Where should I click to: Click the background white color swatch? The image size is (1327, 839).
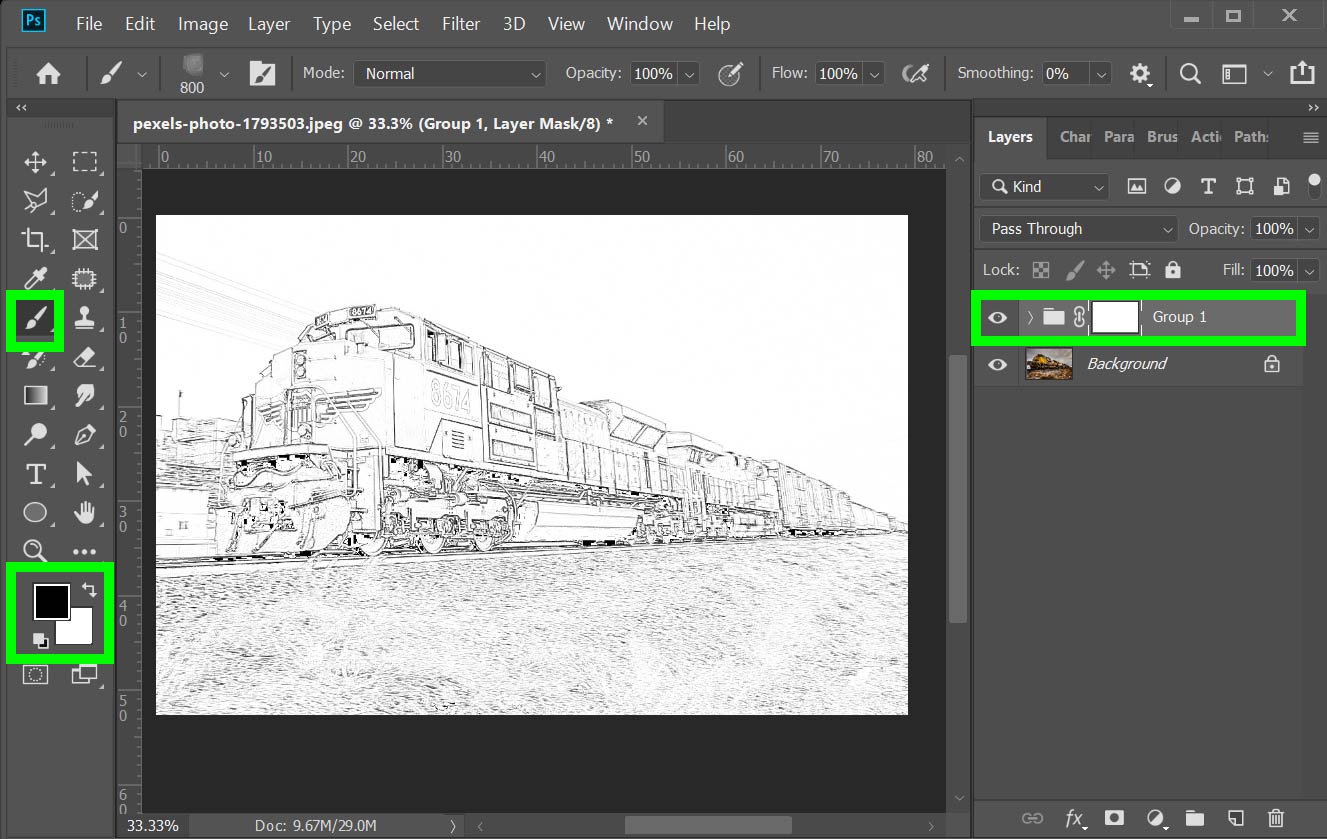click(x=78, y=630)
